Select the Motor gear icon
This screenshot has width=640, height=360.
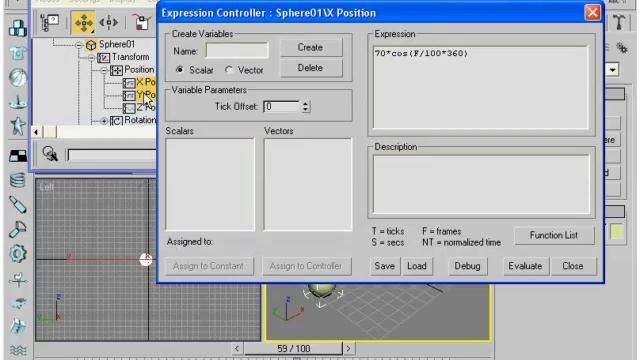point(18,253)
